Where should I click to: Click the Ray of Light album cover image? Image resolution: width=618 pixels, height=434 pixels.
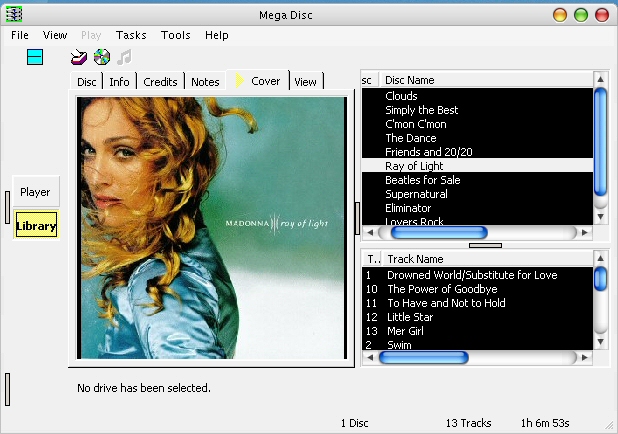[212, 228]
